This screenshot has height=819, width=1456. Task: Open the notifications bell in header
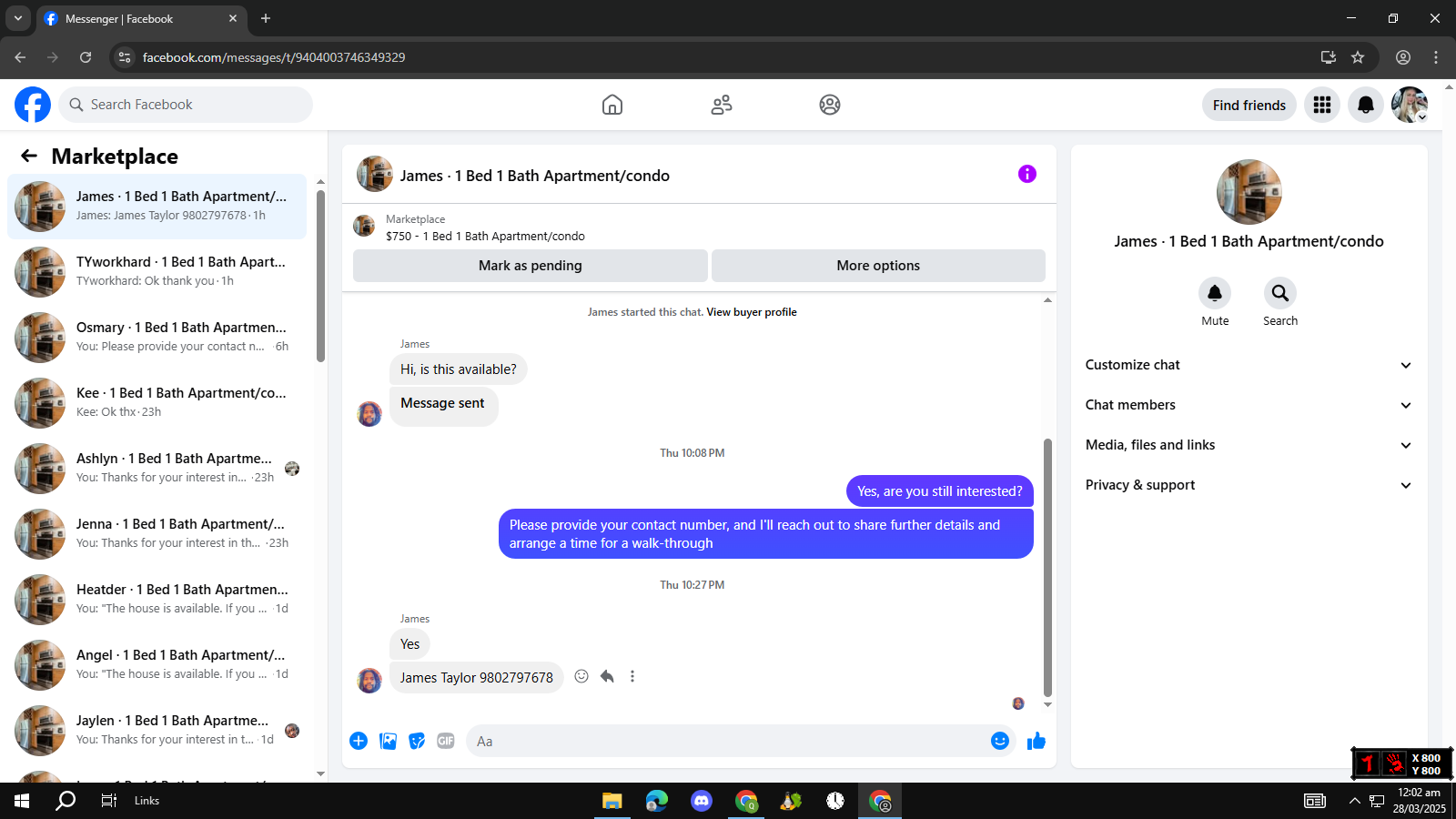pos(1366,105)
